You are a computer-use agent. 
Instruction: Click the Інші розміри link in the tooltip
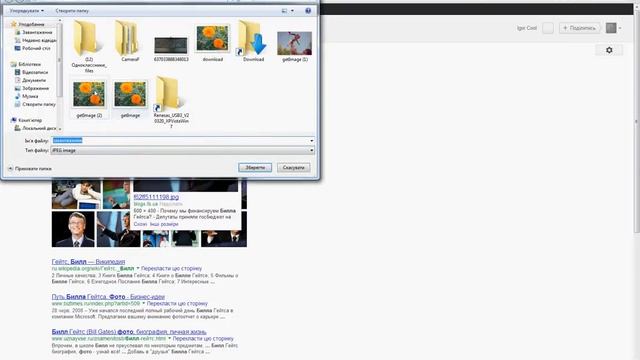164,224
